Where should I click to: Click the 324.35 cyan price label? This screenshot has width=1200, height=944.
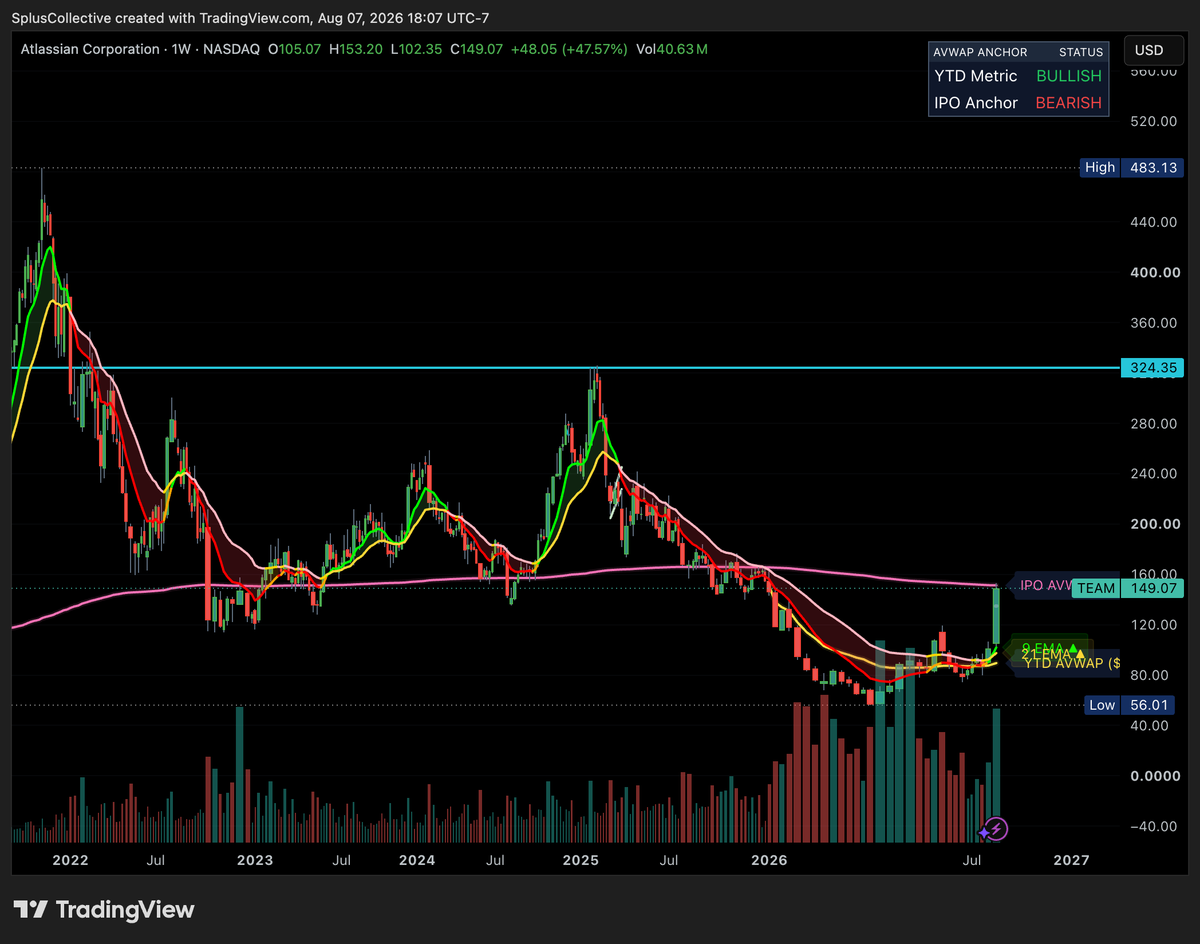point(1151,368)
